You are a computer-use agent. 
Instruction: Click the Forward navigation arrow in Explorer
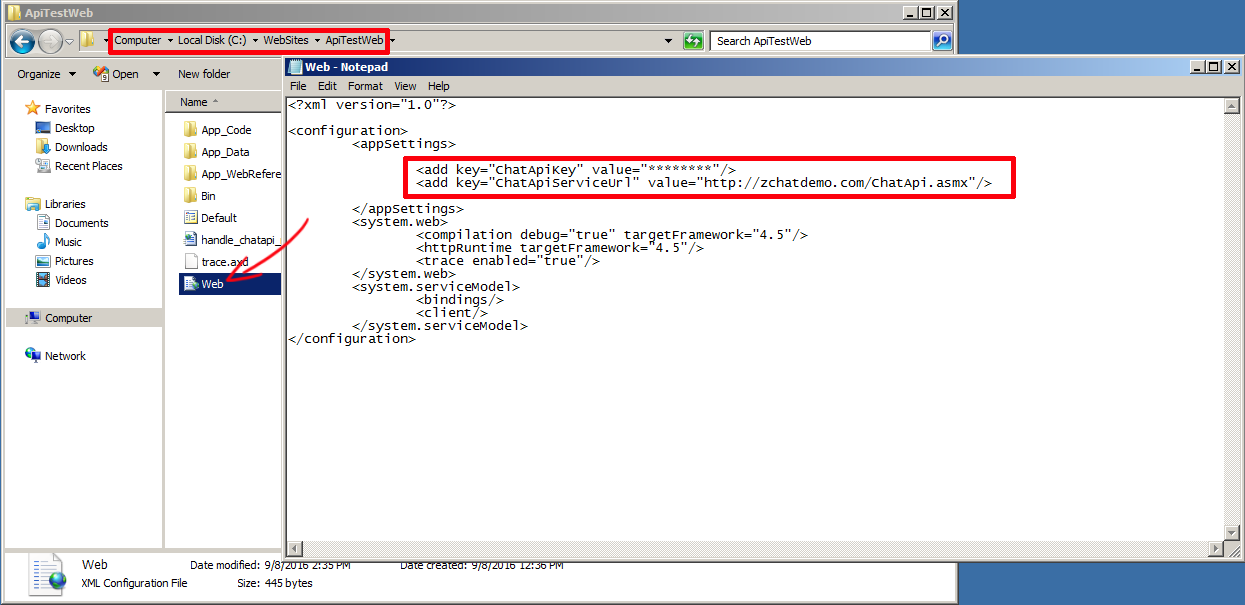pos(50,41)
